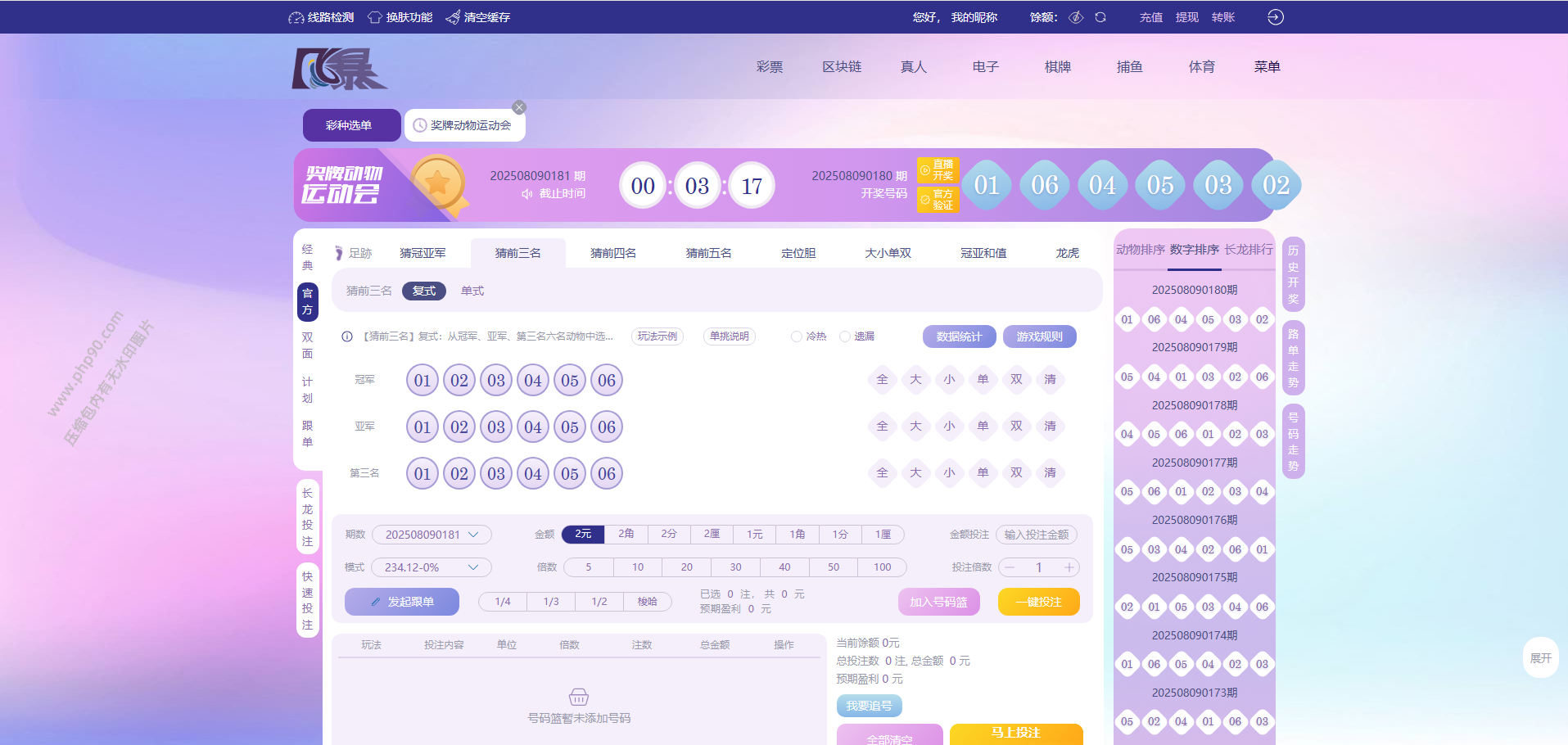This screenshot has width=1568, height=745.
Task: Click the 换肤功能 shirt icon
Action: (375, 17)
